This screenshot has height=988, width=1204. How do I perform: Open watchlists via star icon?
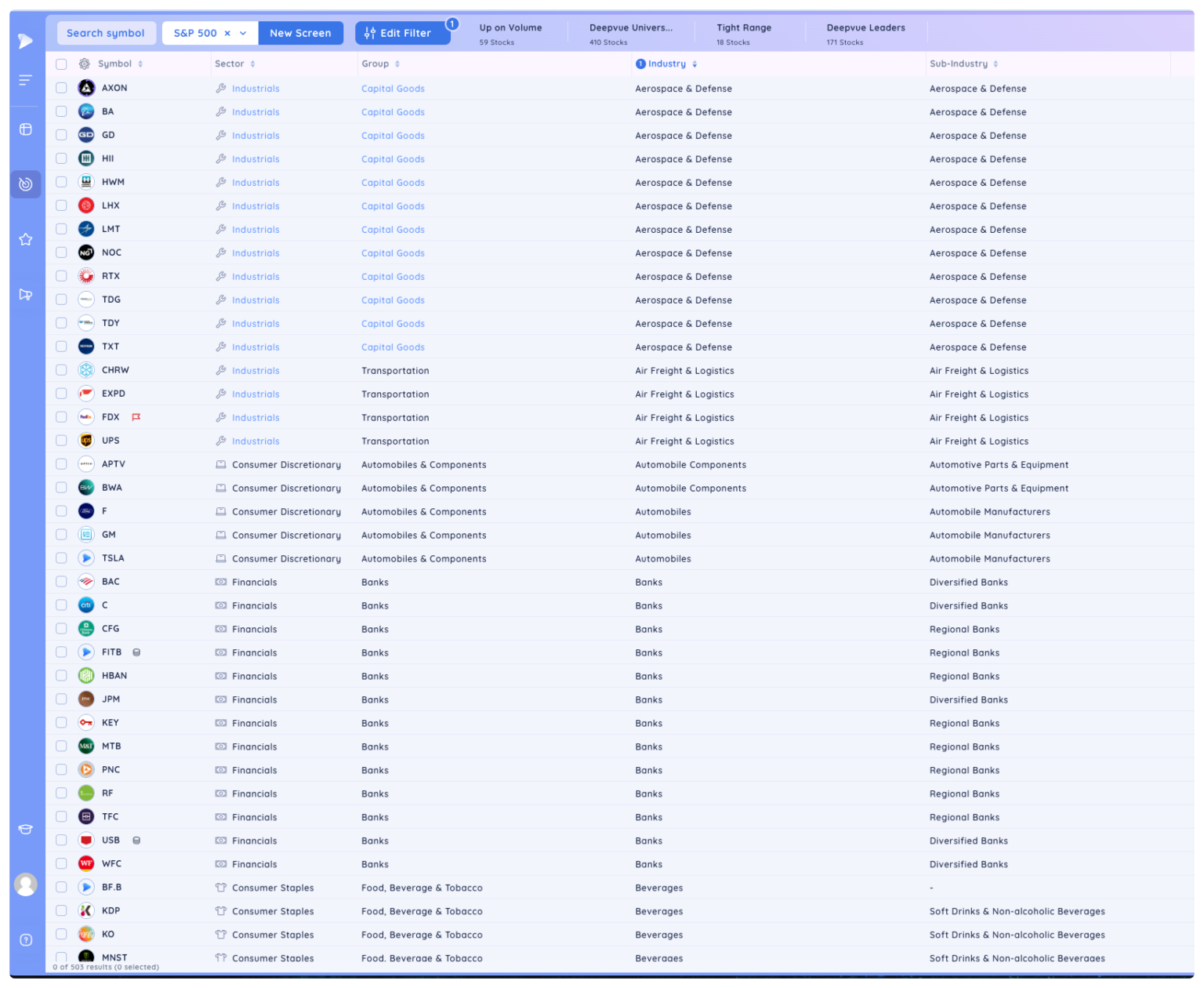coord(25,239)
